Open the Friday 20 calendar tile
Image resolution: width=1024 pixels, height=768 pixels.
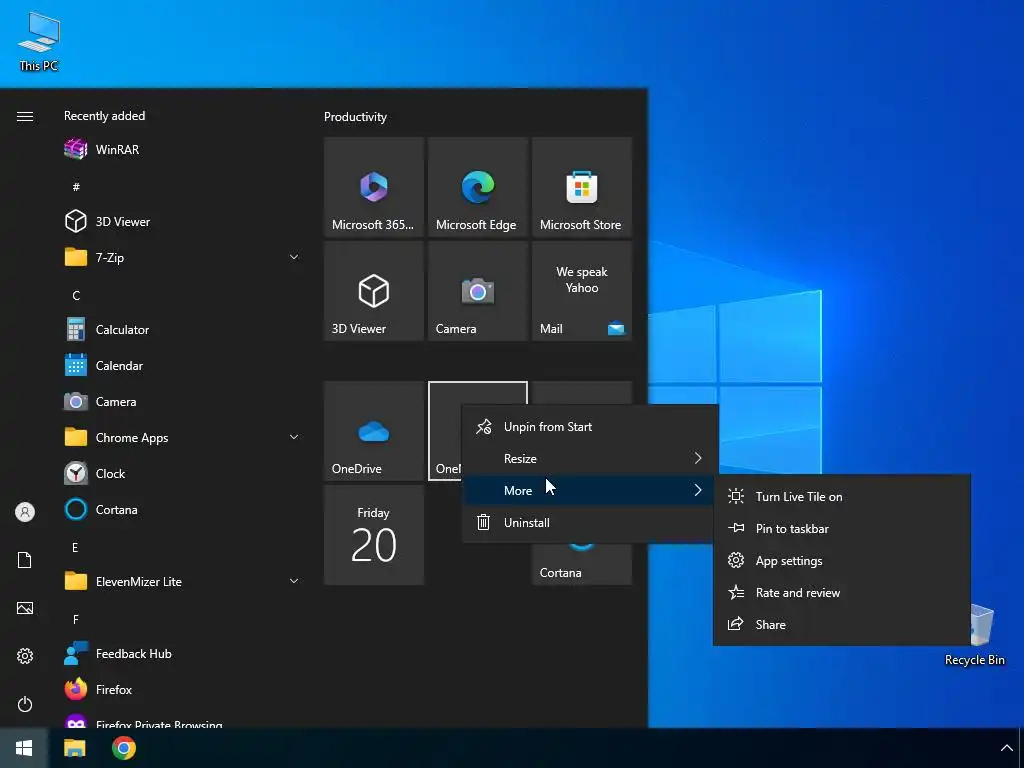[x=374, y=535]
